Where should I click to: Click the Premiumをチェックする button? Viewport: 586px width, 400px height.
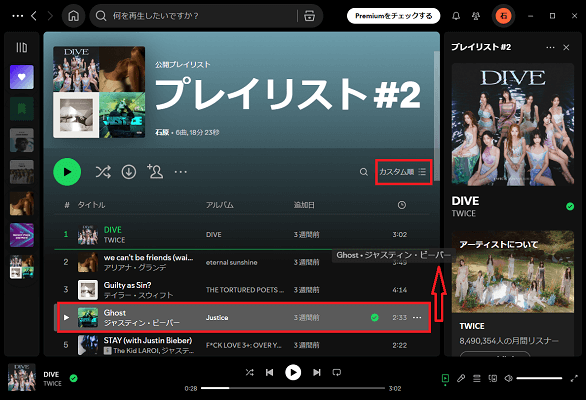click(x=394, y=16)
